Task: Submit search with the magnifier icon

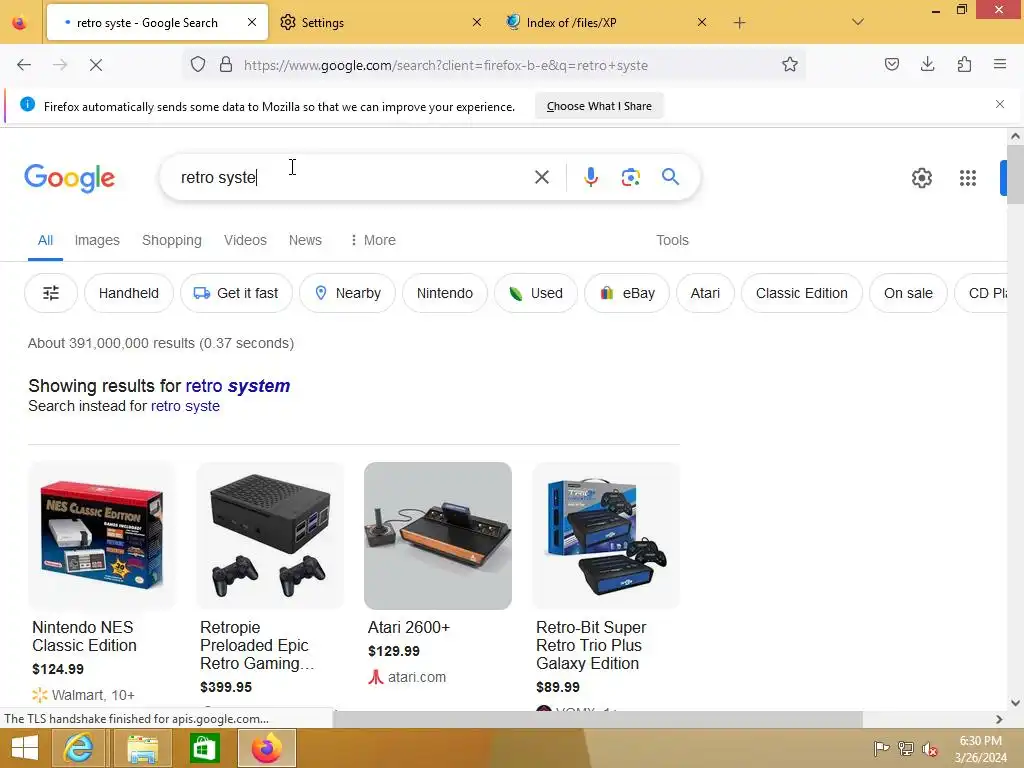Action: 670,177
